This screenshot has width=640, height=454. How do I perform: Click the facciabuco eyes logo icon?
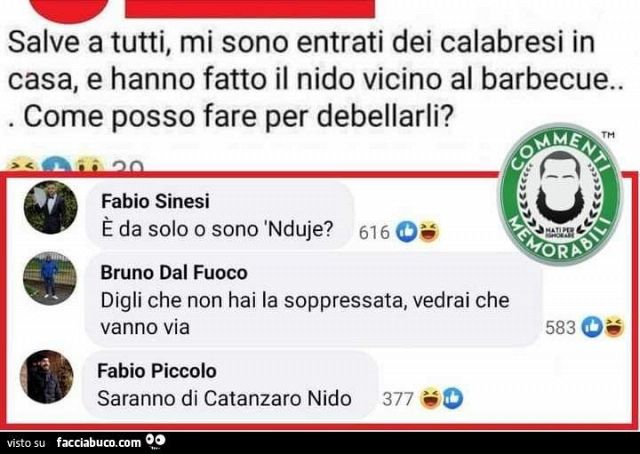pyautogui.click(x=156, y=441)
